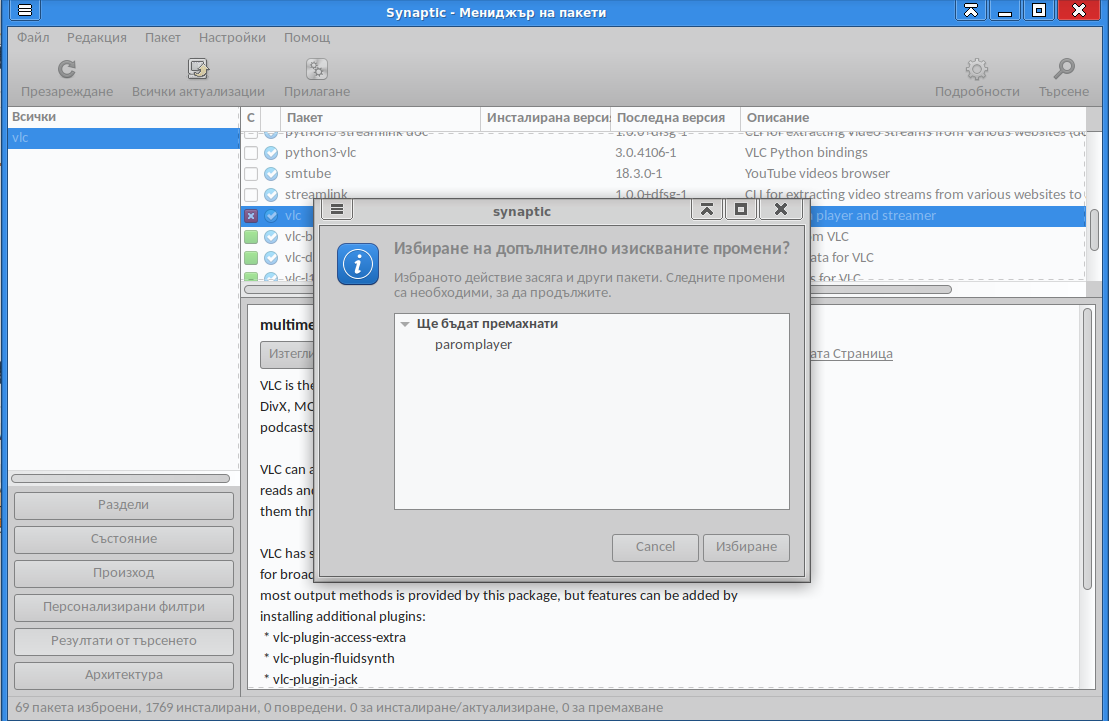Open the Synaptic main window menu icon
This screenshot has width=1109, height=721.
[x=25, y=10]
